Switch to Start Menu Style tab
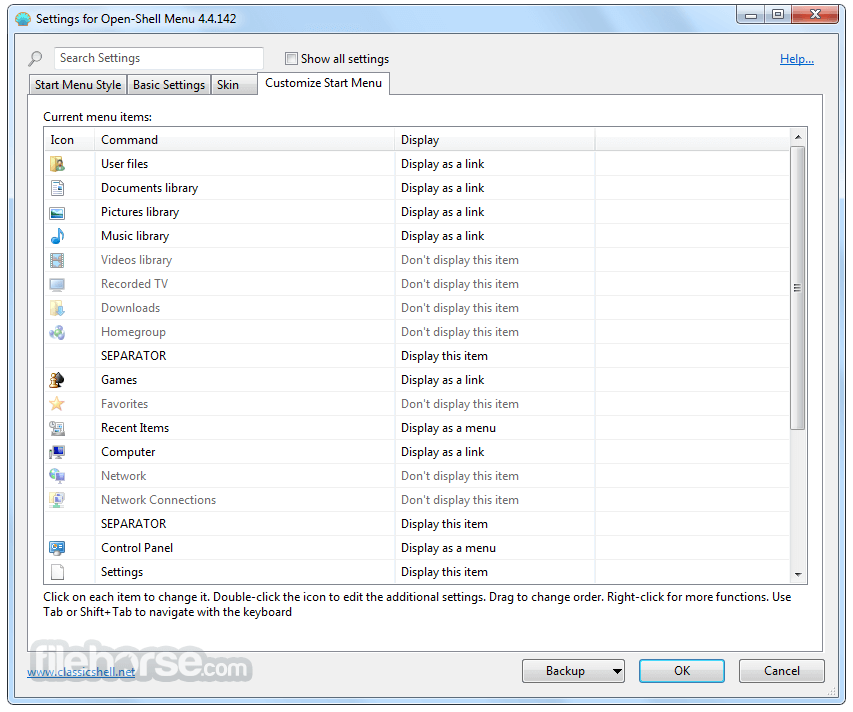The width and height of the screenshot is (853, 712). pos(78,85)
